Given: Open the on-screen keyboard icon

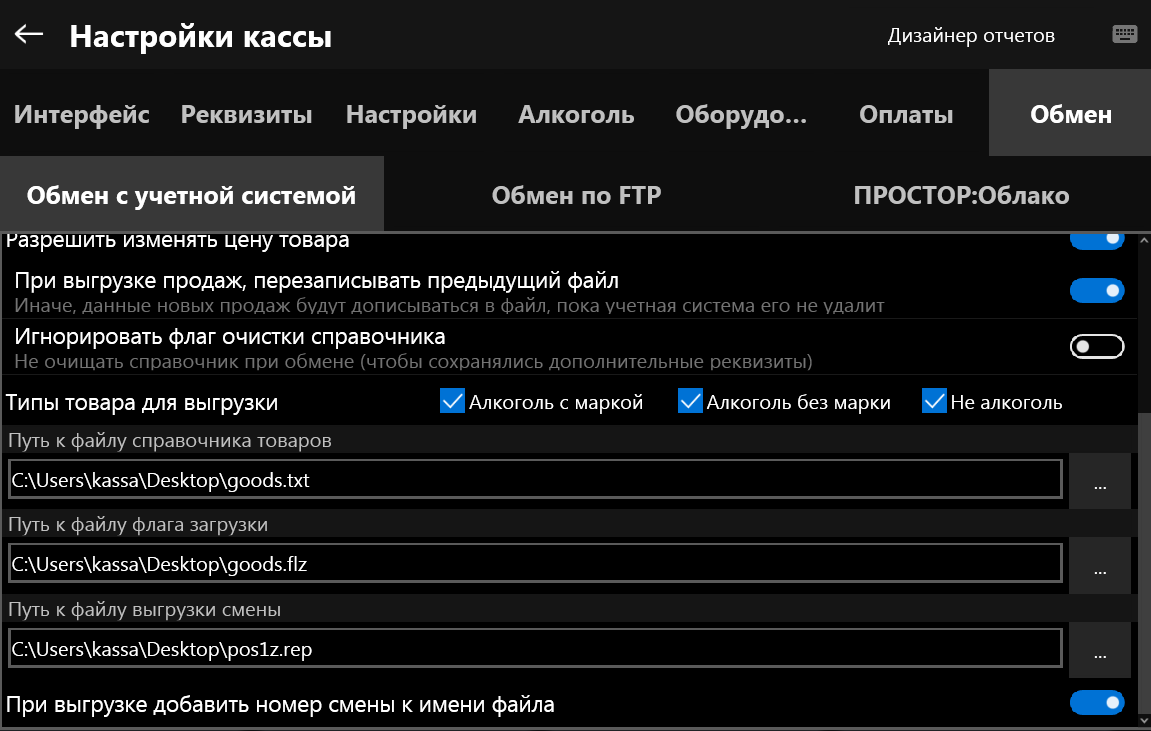Looking at the screenshot, I should [x=1125, y=35].
